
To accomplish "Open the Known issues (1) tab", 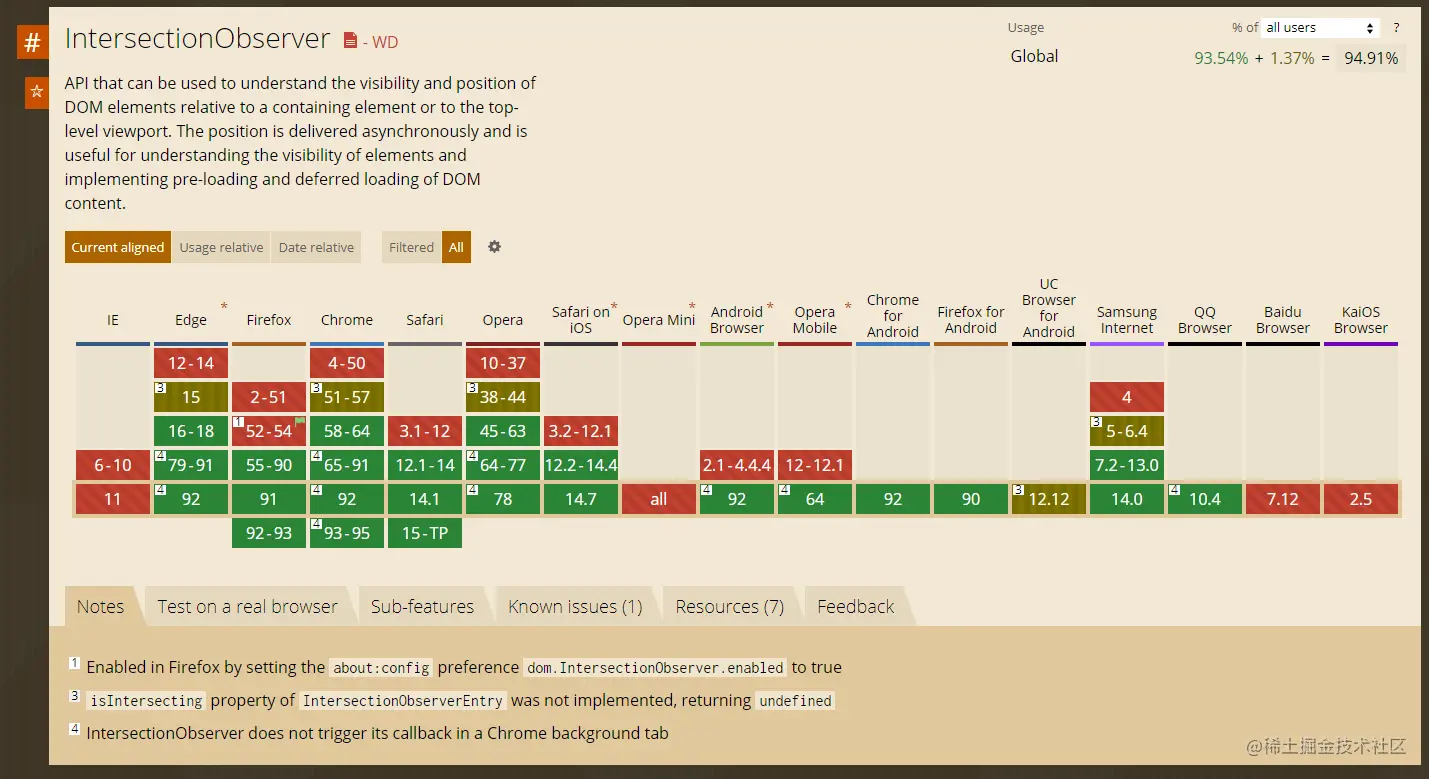I will 575,606.
